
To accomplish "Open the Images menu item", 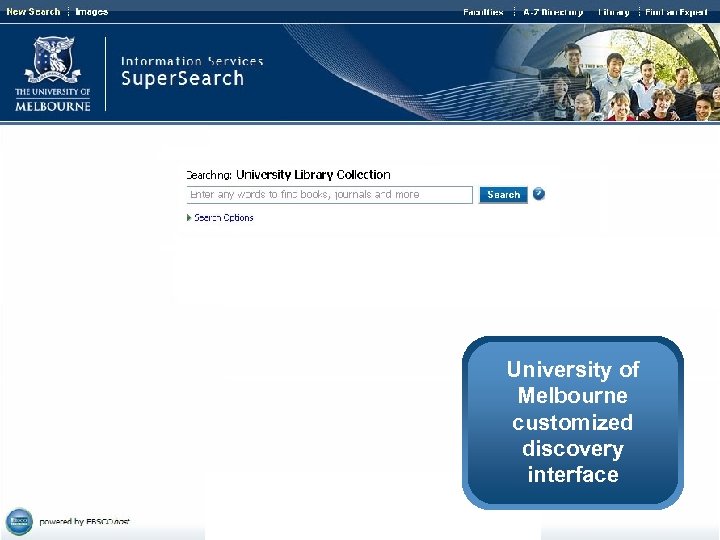I will [91, 11].
